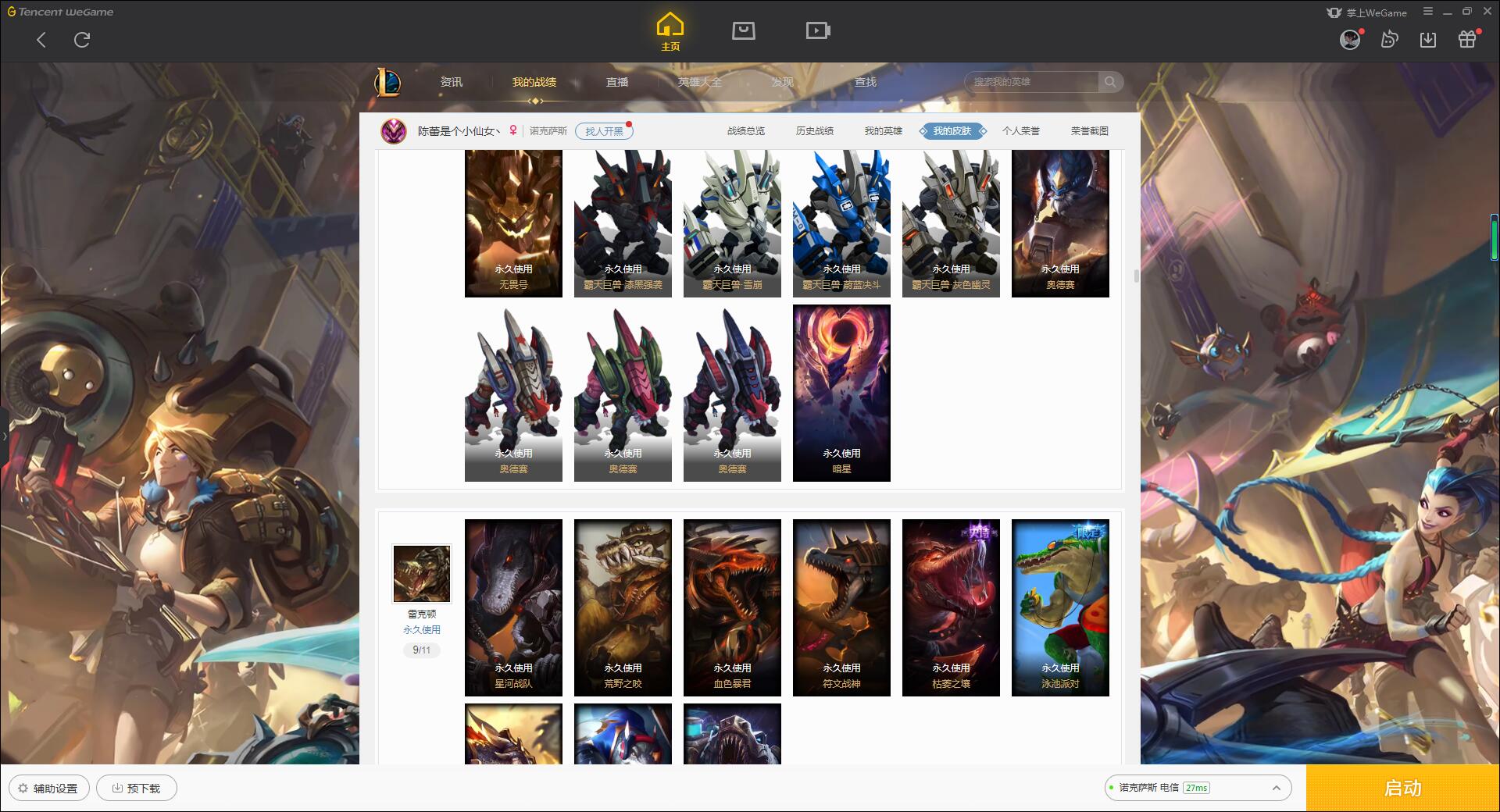This screenshot has width=1500, height=812.
Task: Open 辅助设置 settings button
Action: point(48,788)
